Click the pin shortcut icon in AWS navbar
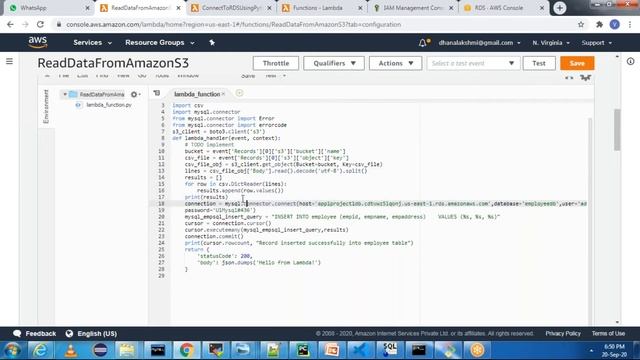This screenshot has width=640, height=360. point(212,42)
